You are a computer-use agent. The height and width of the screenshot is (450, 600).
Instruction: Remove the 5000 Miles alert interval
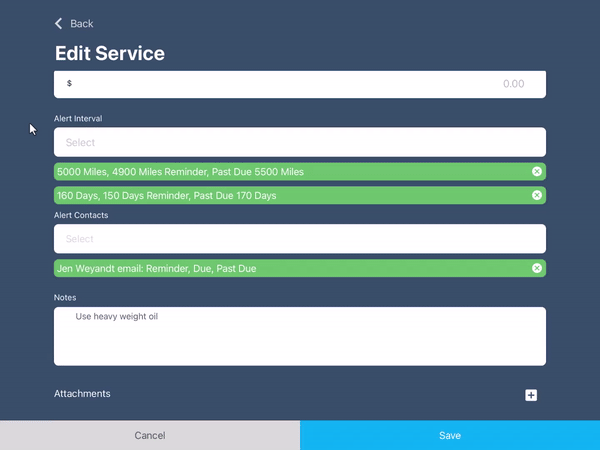click(537, 172)
